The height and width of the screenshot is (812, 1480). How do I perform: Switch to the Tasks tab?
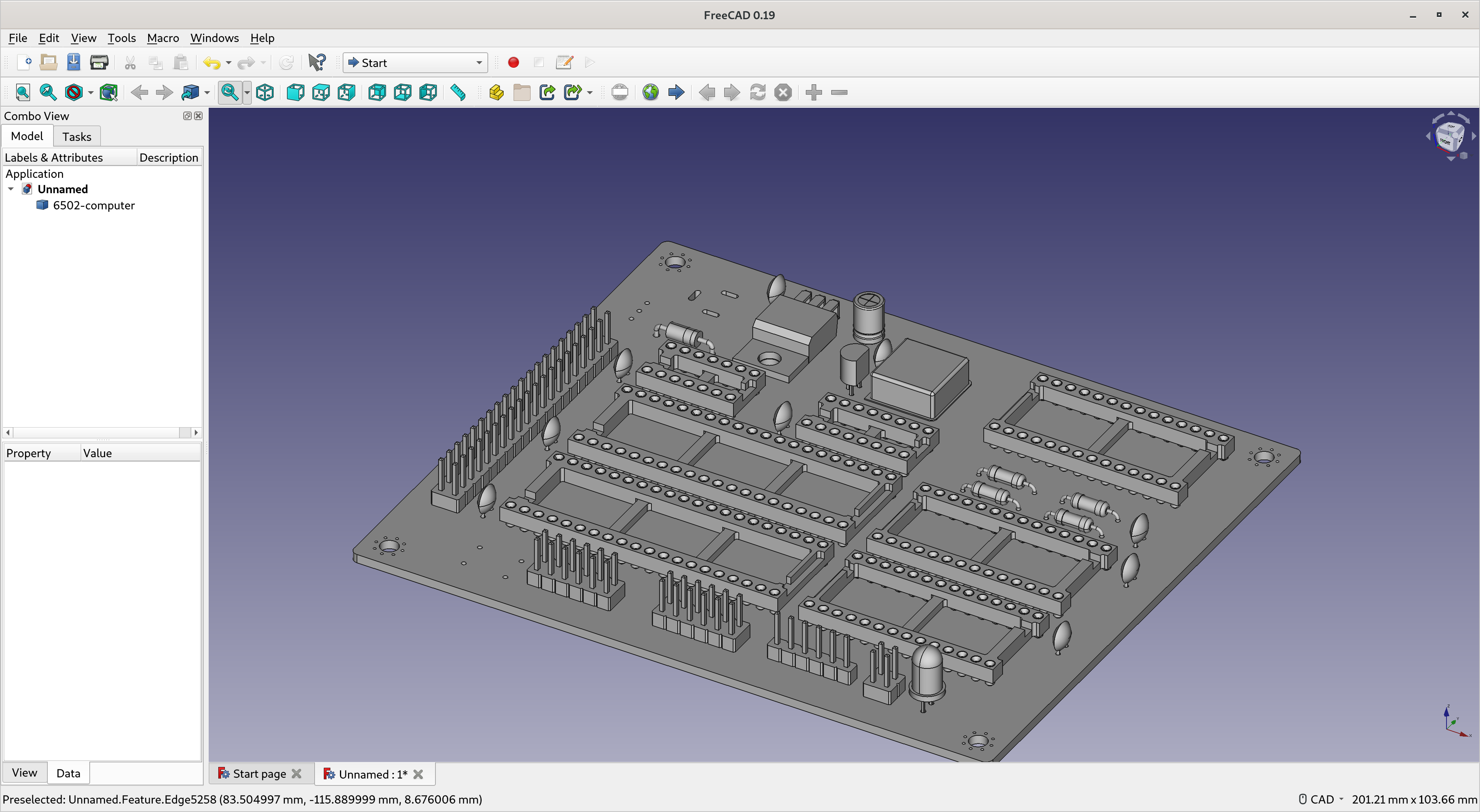point(76,137)
